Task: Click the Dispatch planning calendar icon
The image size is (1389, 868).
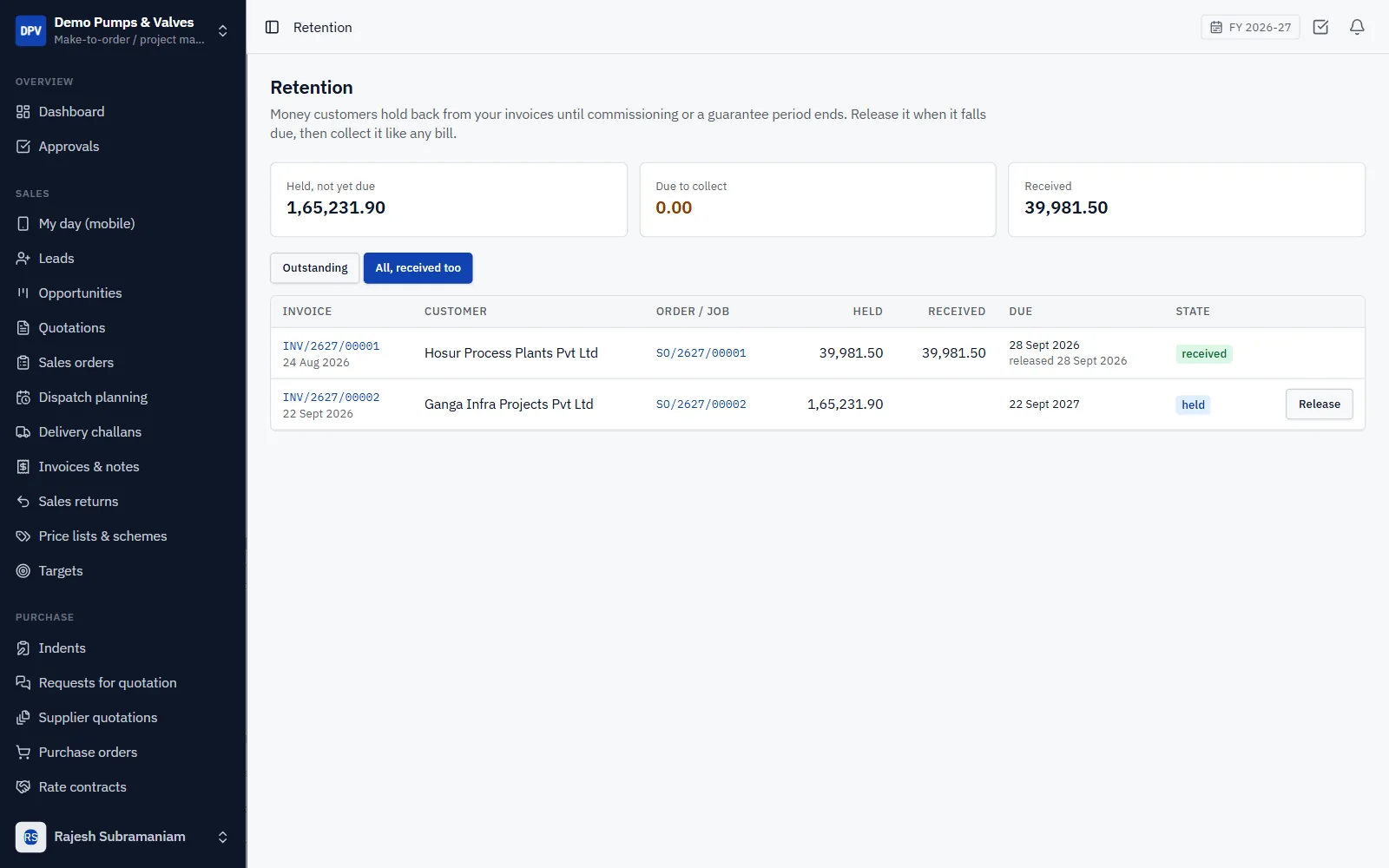Action: pos(23,398)
